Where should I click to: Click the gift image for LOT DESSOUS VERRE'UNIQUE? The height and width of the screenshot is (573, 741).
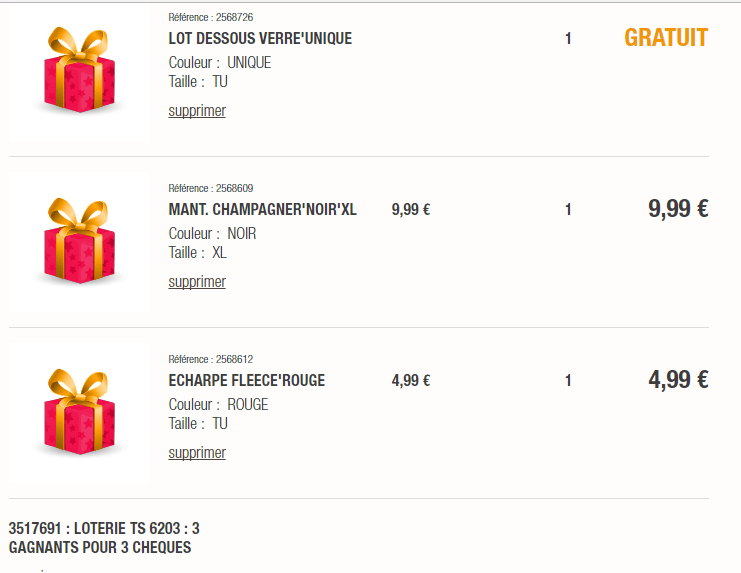coord(81,72)
